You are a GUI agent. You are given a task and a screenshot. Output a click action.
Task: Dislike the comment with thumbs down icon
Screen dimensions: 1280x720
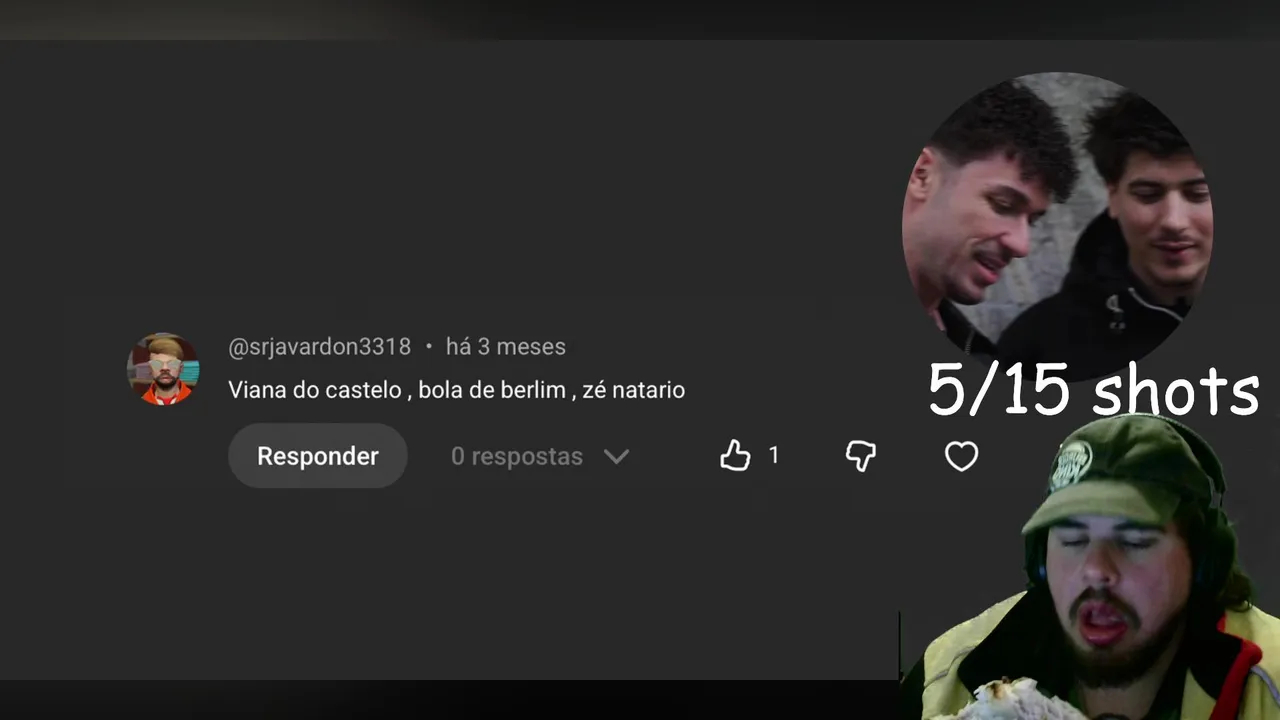coord(860,456)
